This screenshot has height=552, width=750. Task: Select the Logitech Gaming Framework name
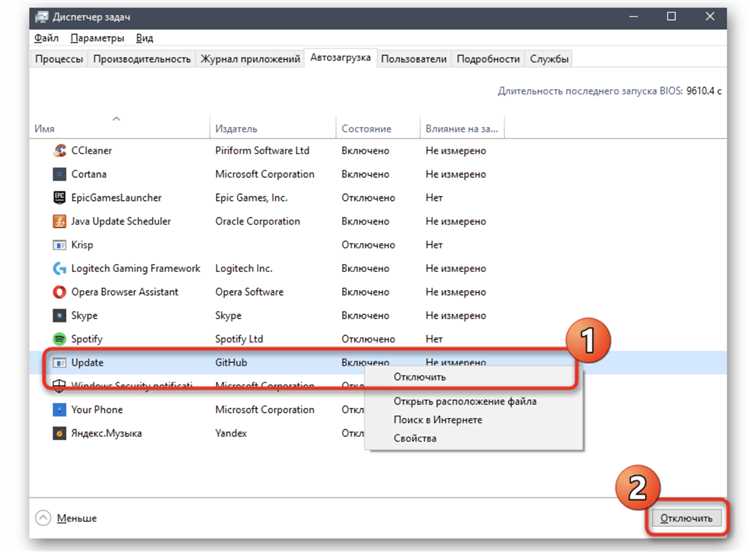(x=135, y=268)
